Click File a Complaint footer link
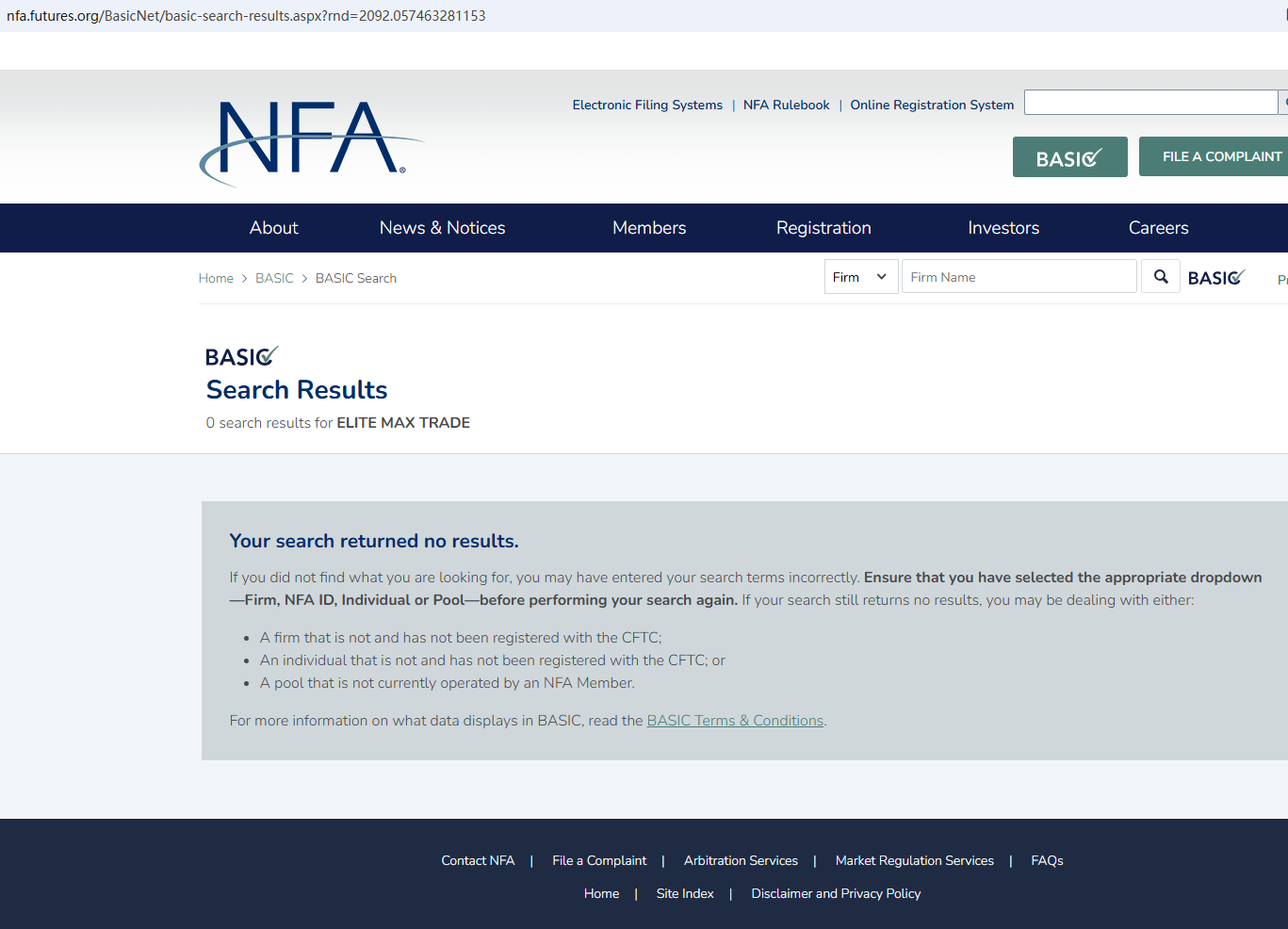Image resolution: width=1288 pixels, height=929 pixels. coord(599,860)
